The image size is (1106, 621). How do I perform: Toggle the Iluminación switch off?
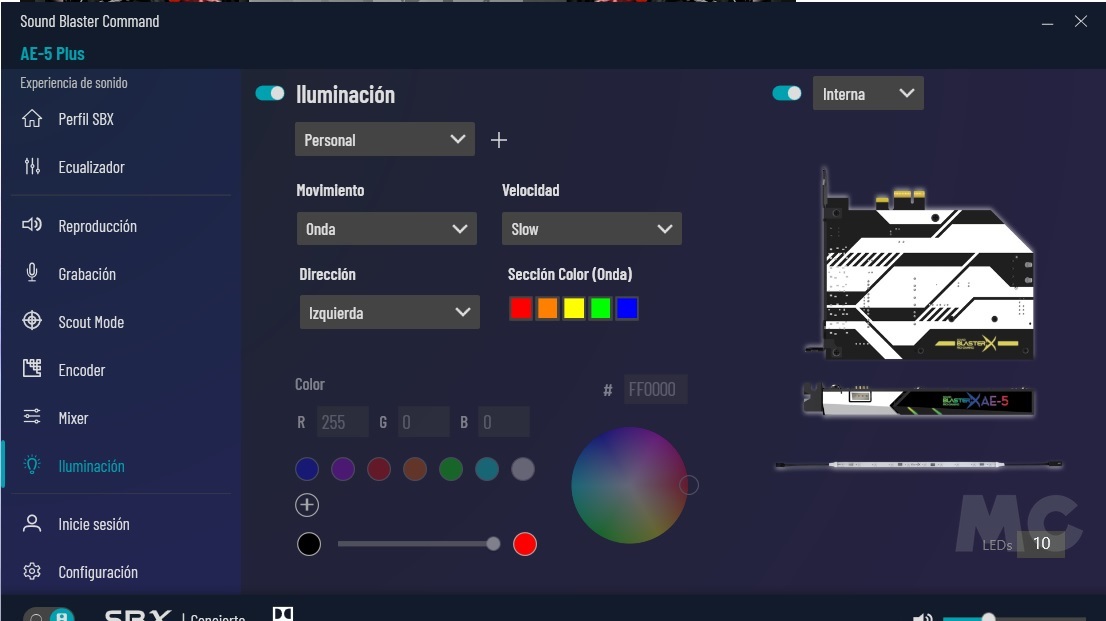click(270, 93)
